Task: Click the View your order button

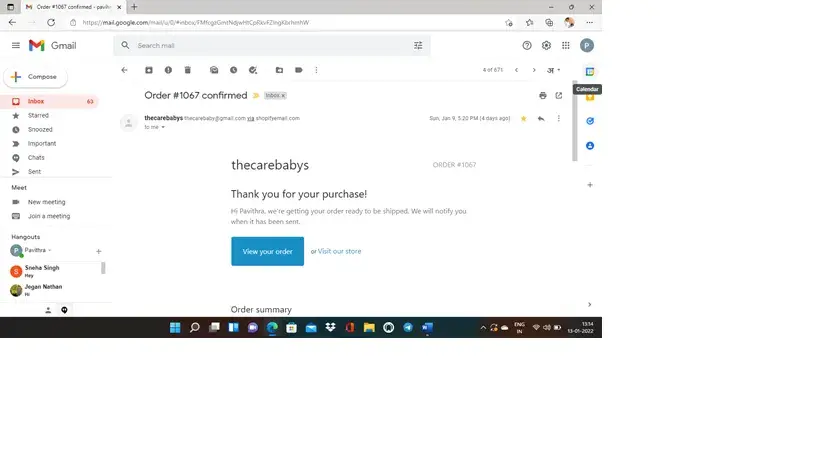Action: [x=267, y=251]
